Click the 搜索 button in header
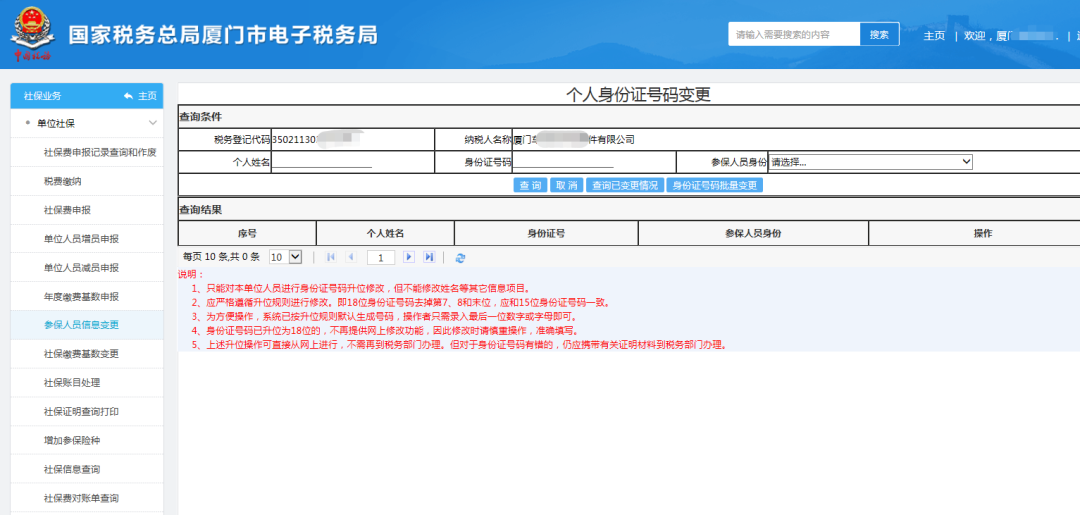The width and height of the screenshot is (1080, 515). point(880,34)
